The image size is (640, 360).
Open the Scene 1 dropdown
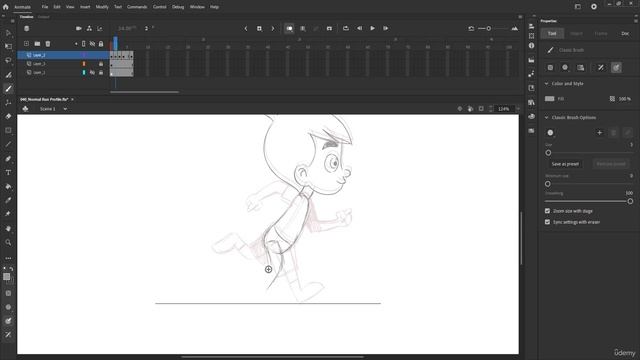pyautogui.click(x=65, y=109)
